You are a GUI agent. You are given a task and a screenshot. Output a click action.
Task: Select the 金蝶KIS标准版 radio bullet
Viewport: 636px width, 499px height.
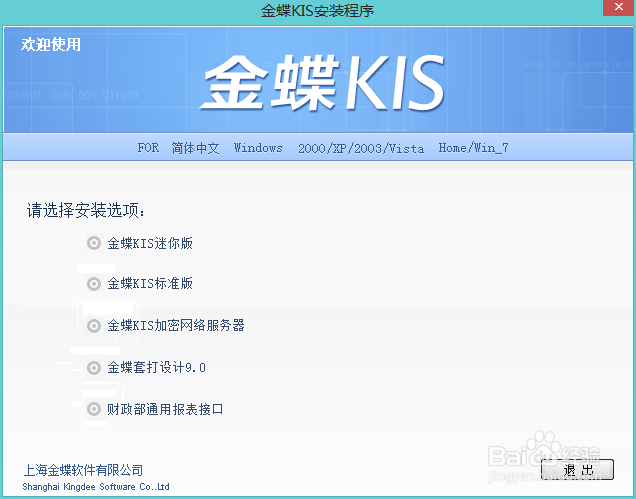tap(94, 284)
